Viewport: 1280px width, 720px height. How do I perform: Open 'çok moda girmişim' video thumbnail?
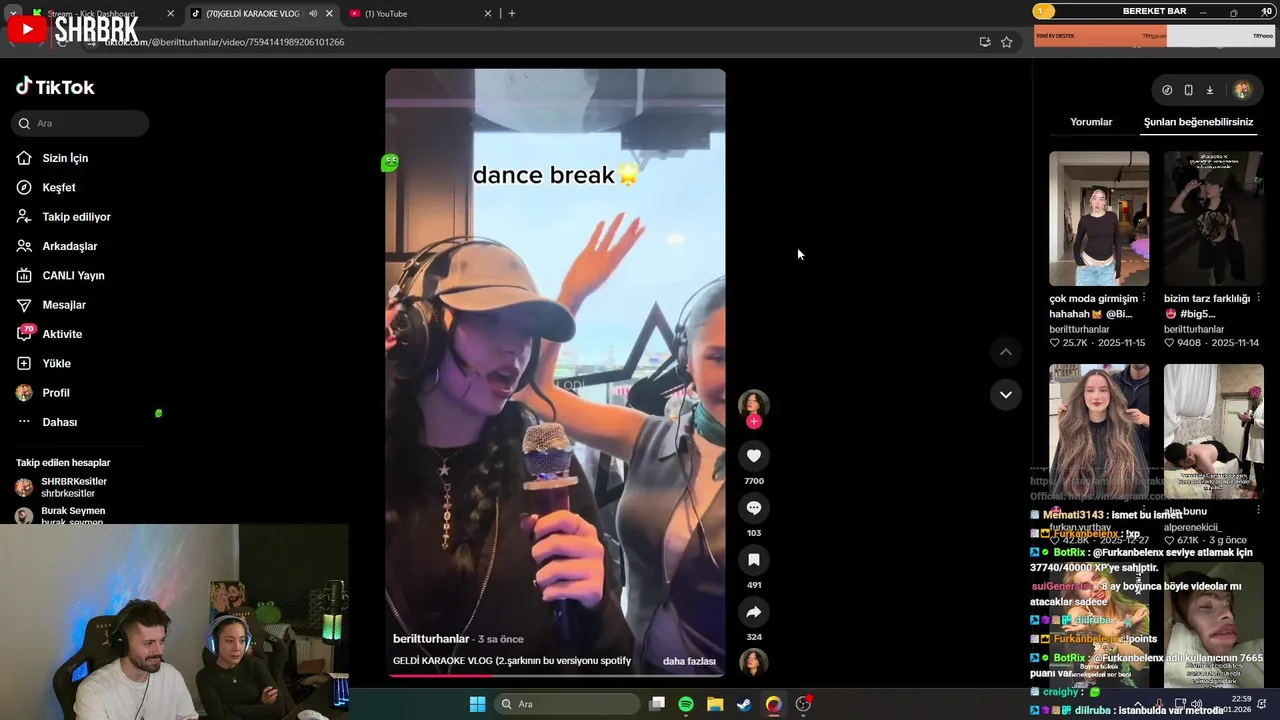pyautogui.click(x=1099, y=218)
